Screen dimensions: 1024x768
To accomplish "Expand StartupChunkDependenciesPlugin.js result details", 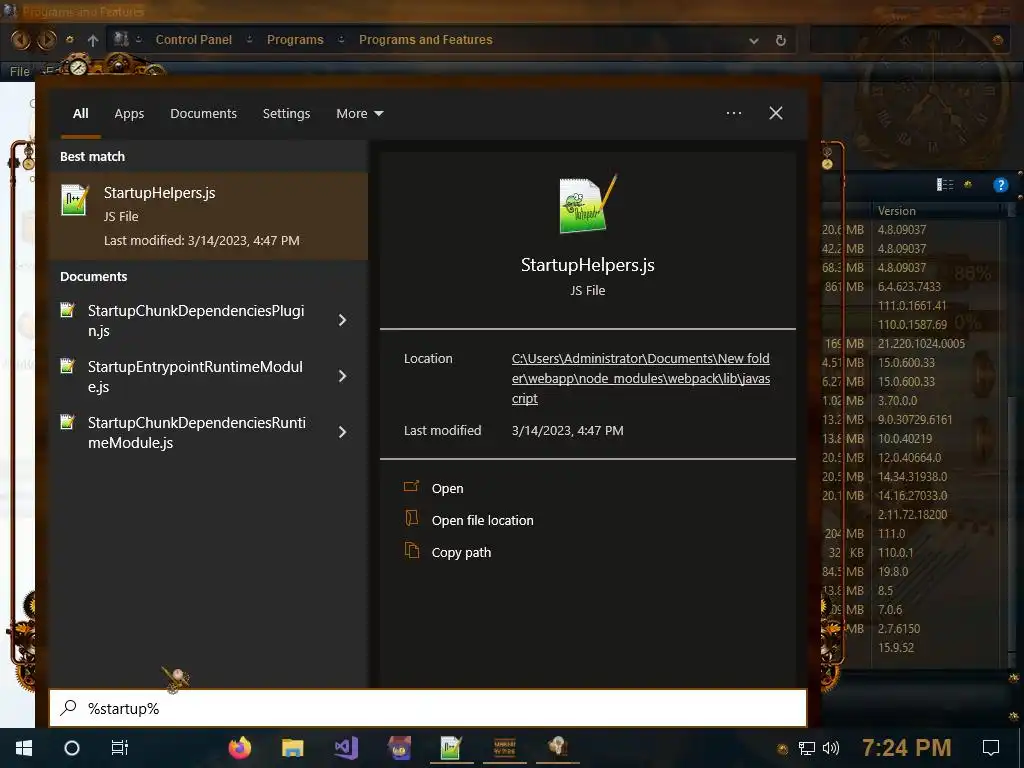I will [x=342, y=320].
